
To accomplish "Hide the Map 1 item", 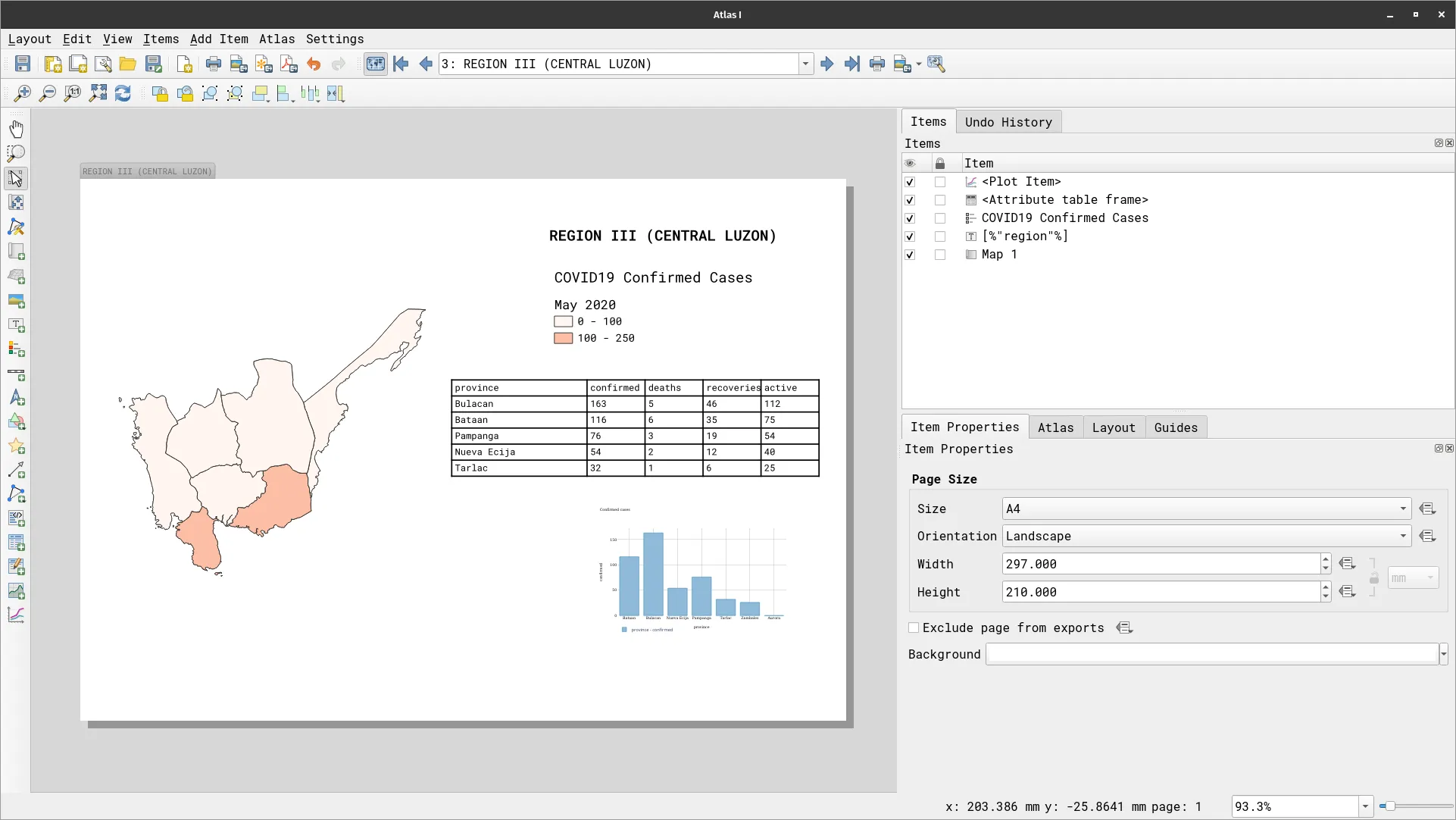I will tap(910, 255).
